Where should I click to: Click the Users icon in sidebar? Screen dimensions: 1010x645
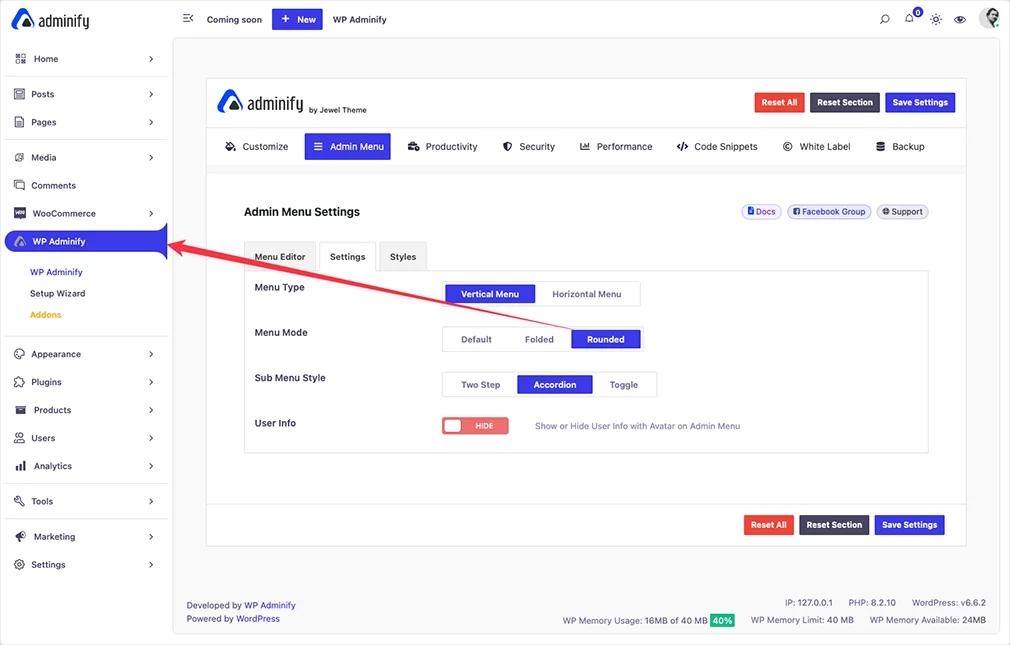19,438
